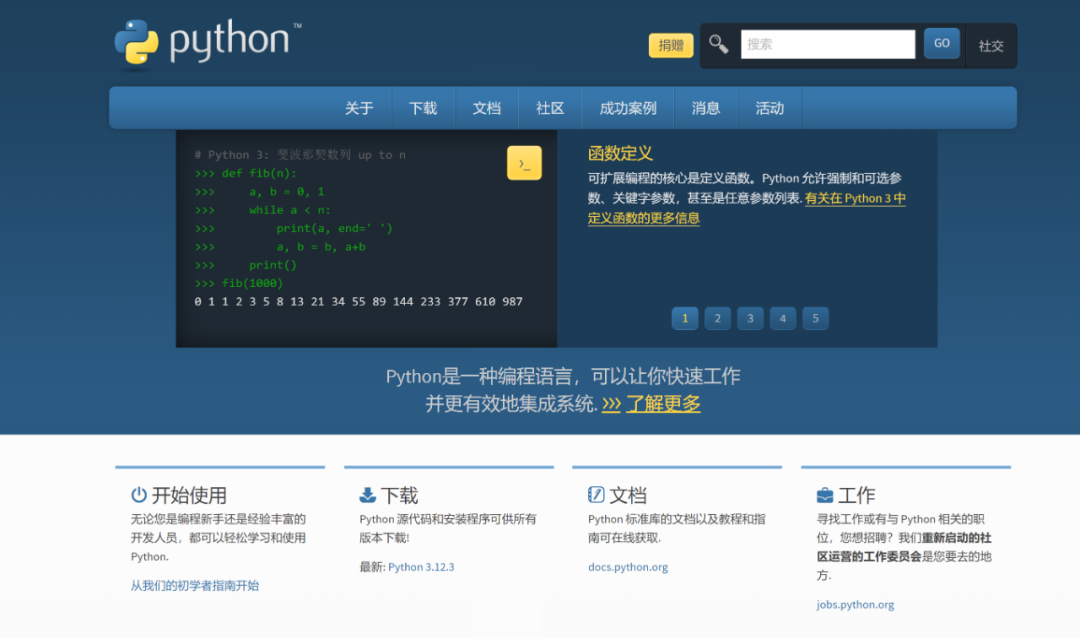The image size is (1080, 639).
Task: Switch to carousel slide 4
Action: click(782, 318)
